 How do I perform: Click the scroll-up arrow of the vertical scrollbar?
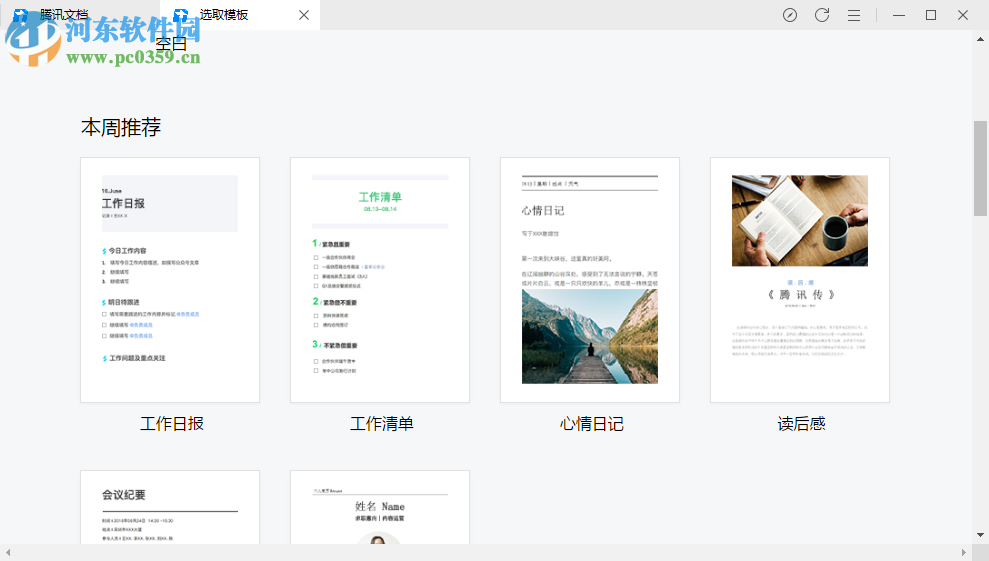pyautogui.click(x=980, y=39)
